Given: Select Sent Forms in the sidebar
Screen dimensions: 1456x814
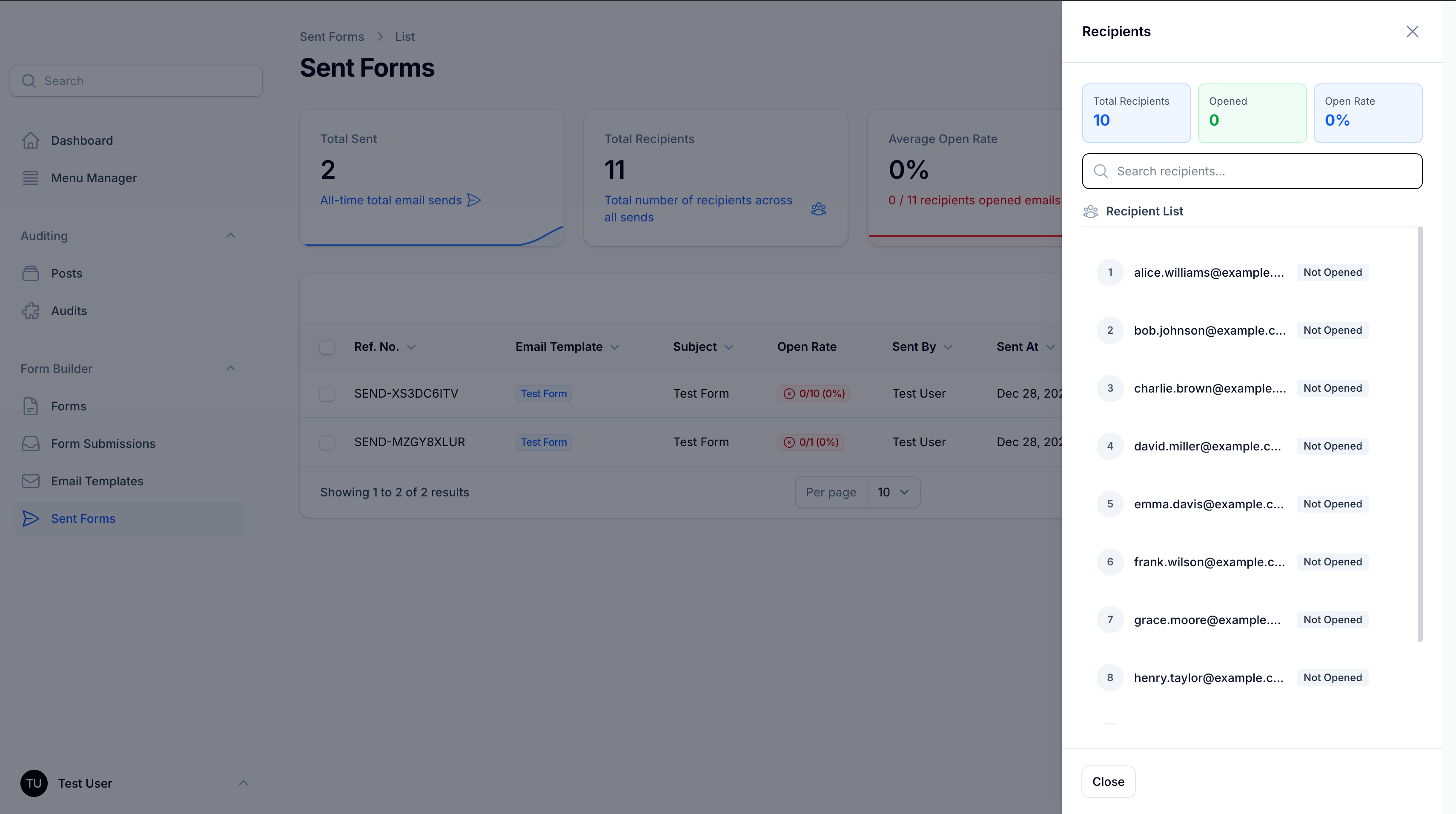Looking at the screenshot, I should pyautogui.click(x=83, y=519).
